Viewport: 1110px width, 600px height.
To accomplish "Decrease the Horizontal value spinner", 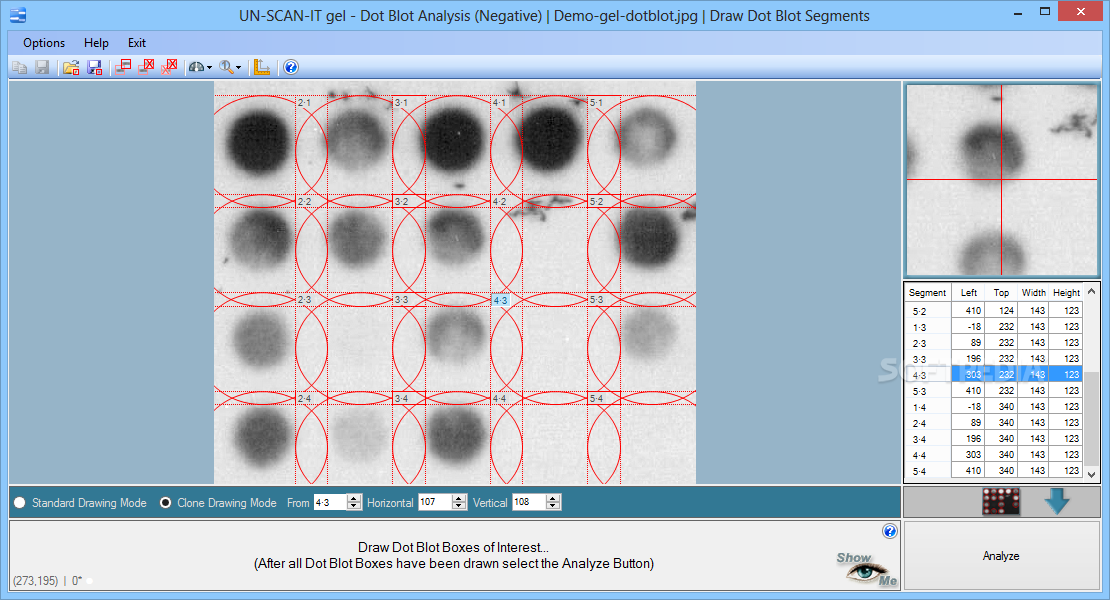I will point(459,507).
